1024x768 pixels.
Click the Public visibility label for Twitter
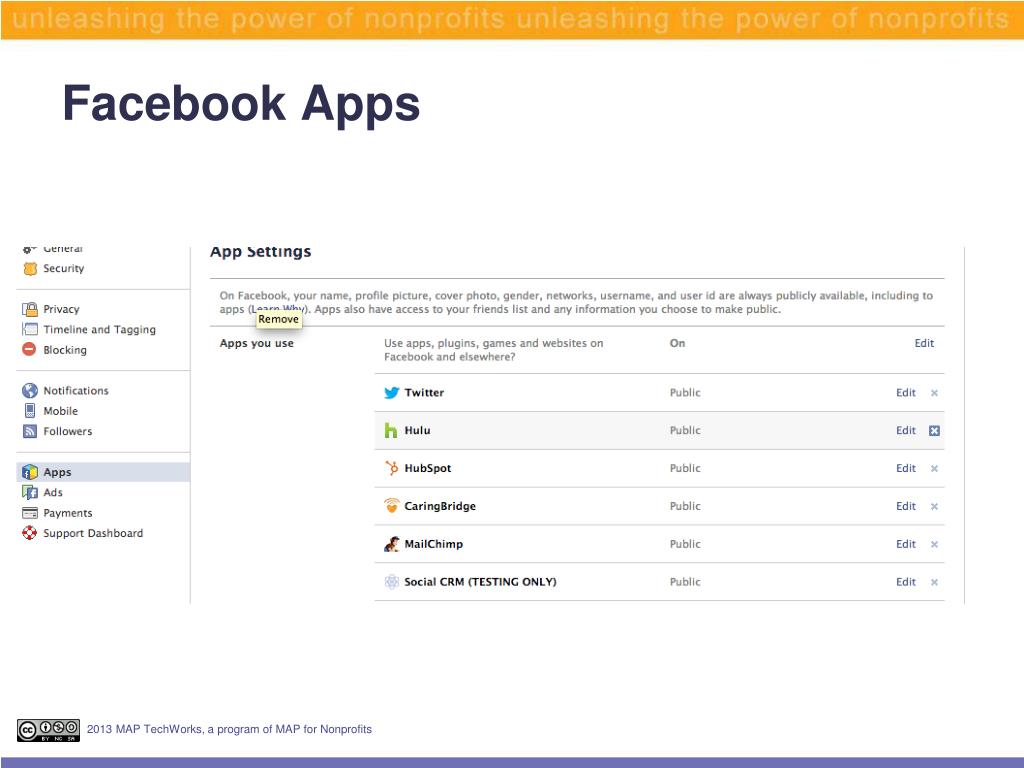[x=685, y=392]
